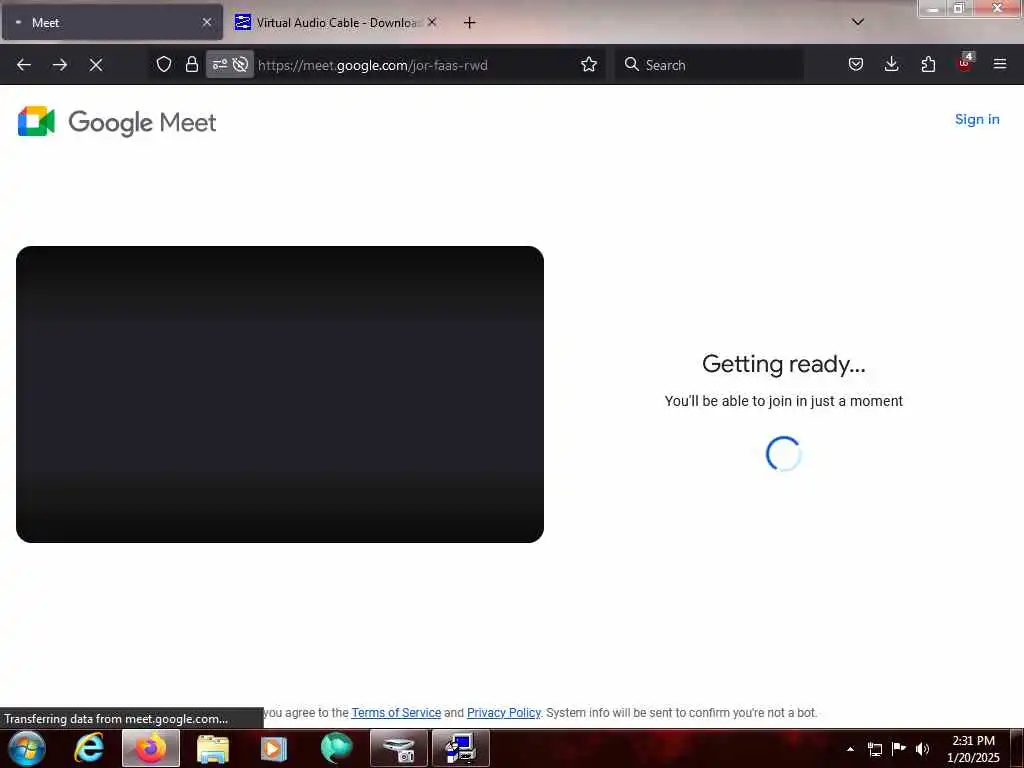The height and width of the screenshot is (768, 1024).
Task: Open the Windows Start menu
Action: coord(26,748)
